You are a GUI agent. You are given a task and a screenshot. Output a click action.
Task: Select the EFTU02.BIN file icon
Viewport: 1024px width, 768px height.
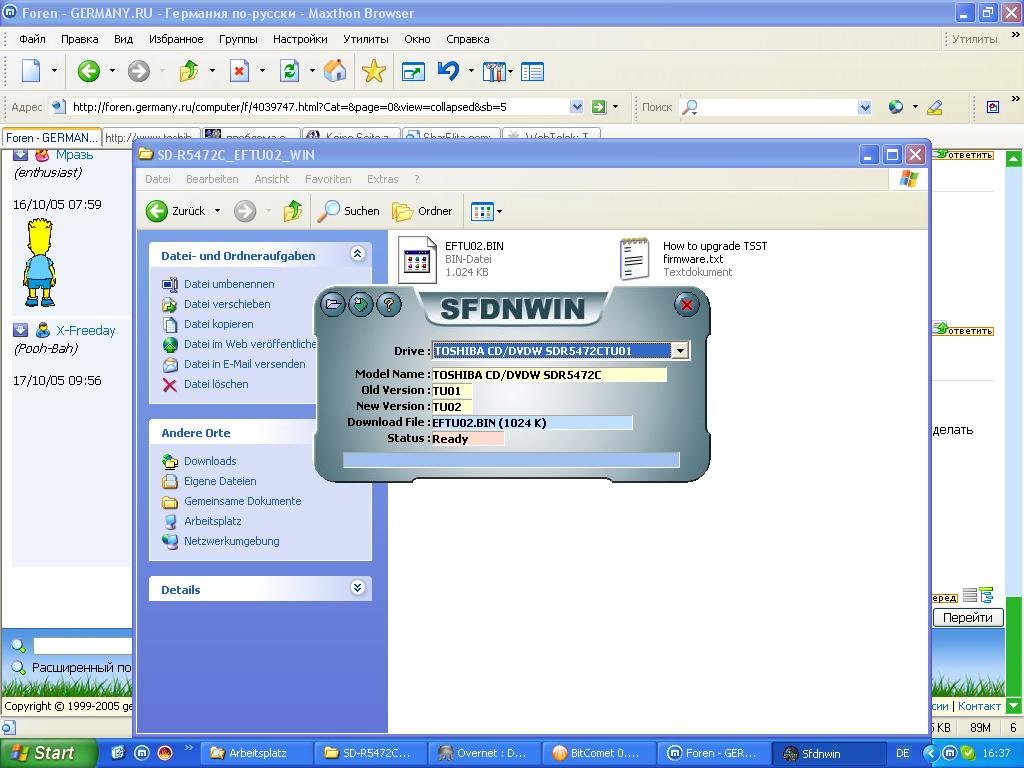(x=417, y=259)
